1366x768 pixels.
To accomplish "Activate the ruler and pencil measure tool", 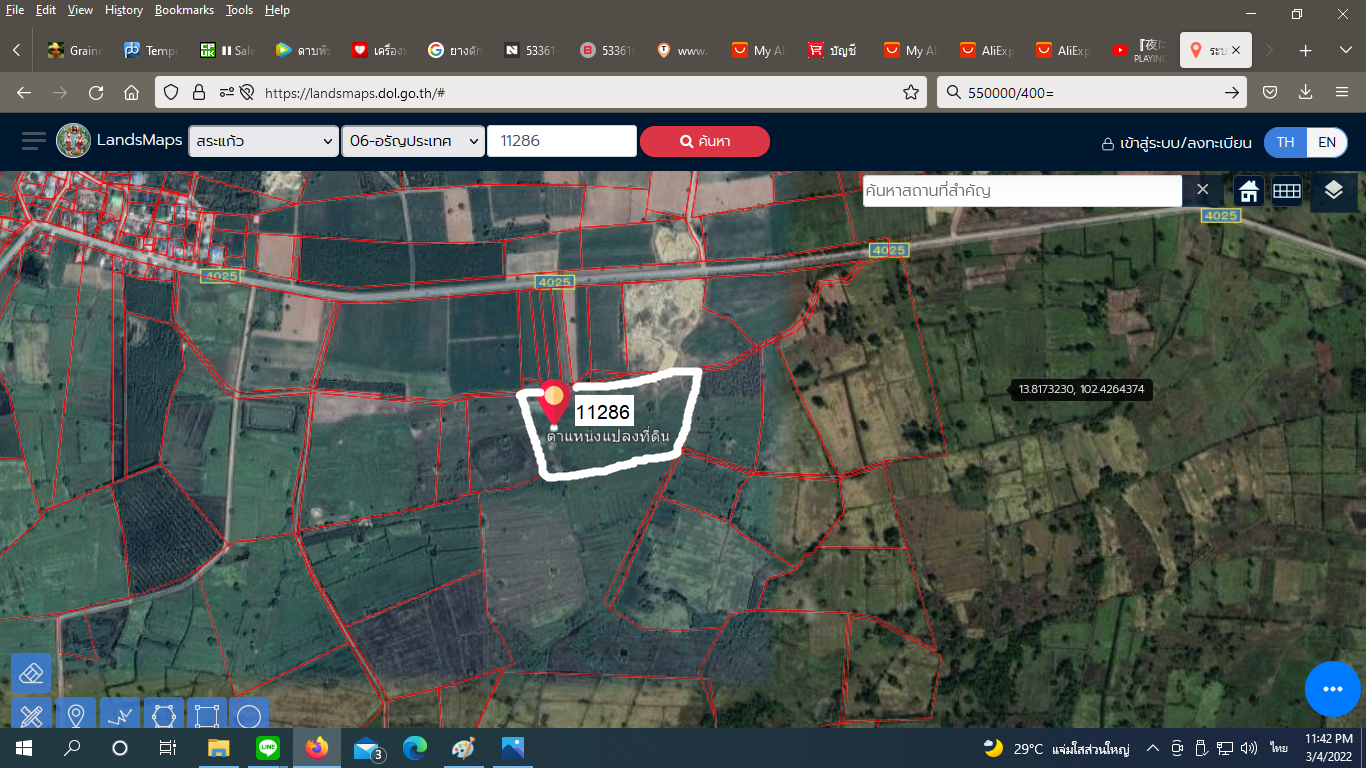I will point(31,714).
